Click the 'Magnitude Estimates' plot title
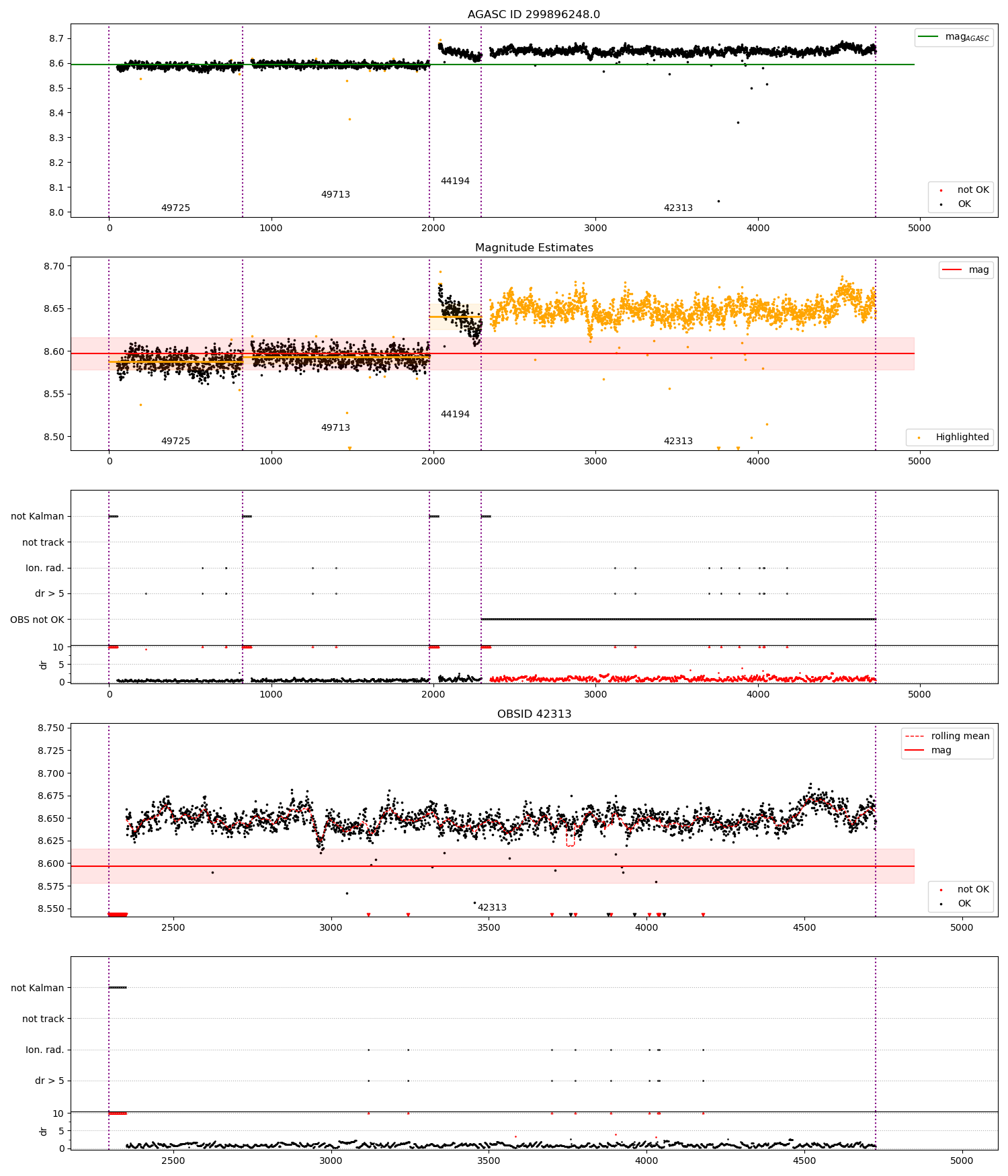 click(534, 247)
